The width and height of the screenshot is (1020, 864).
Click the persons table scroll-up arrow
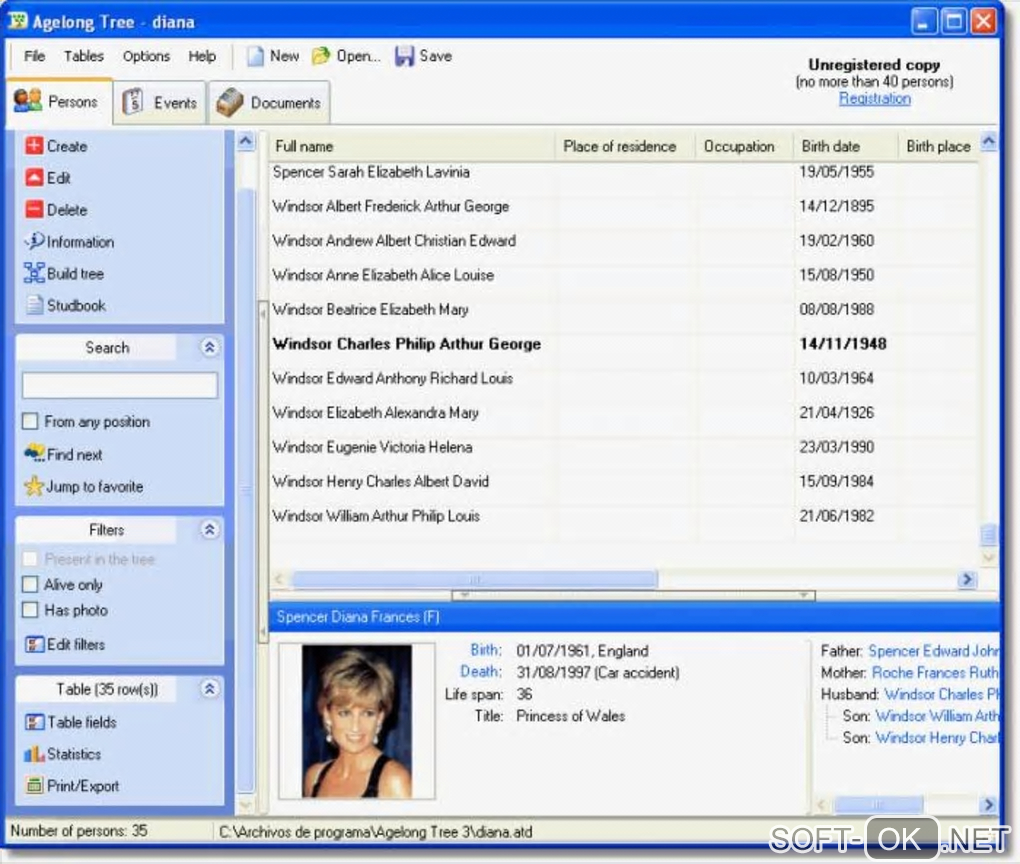click(989, 141)
